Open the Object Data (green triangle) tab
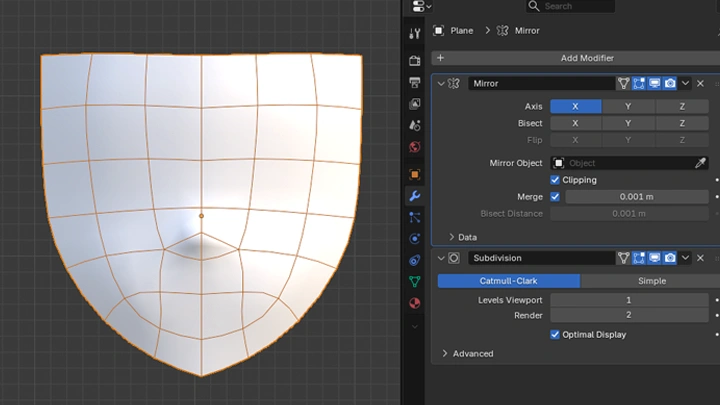The height and width of the screenshot is (405, 720). coord(415,282)
